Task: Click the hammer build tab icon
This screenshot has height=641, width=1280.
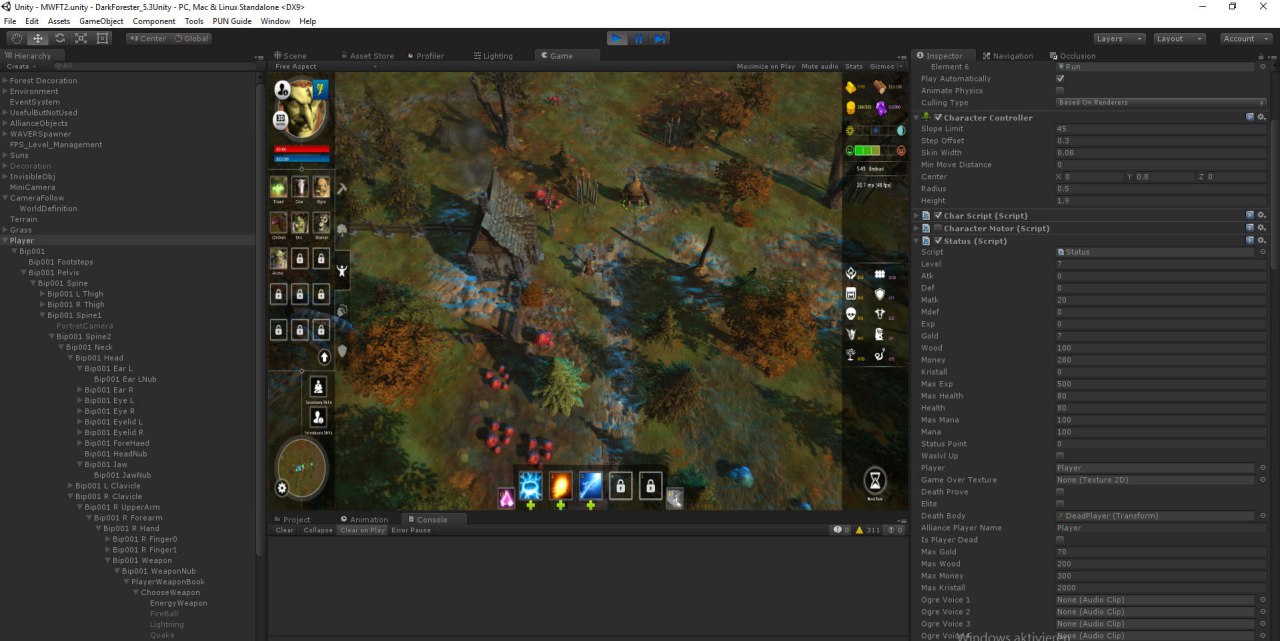Action: tap(341, 188)
